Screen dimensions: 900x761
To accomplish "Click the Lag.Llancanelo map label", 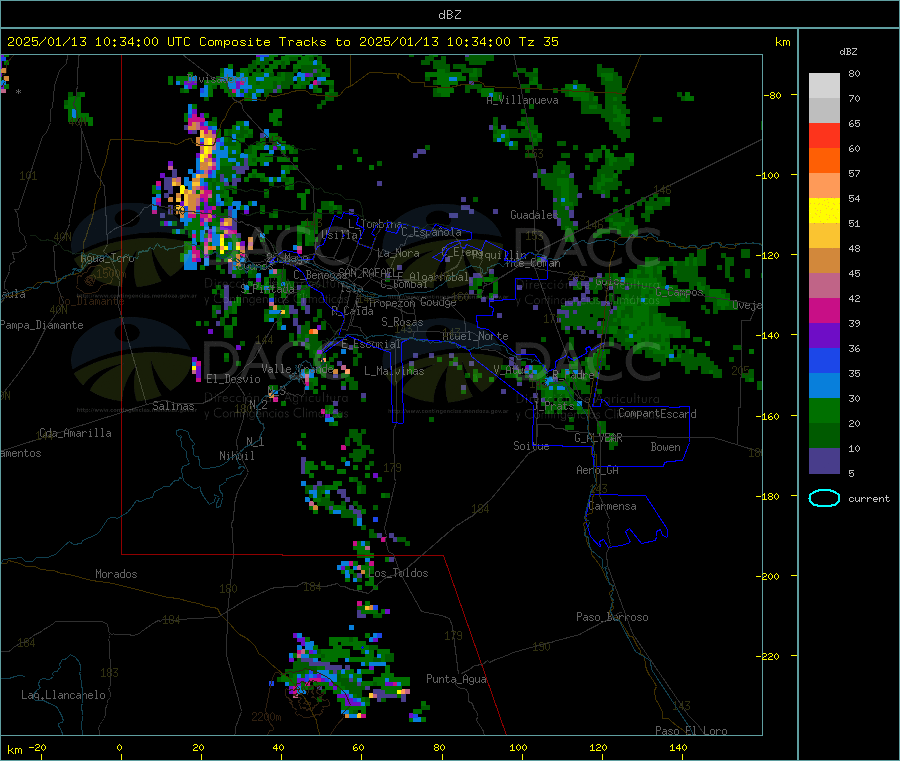I will coord(63,695).
